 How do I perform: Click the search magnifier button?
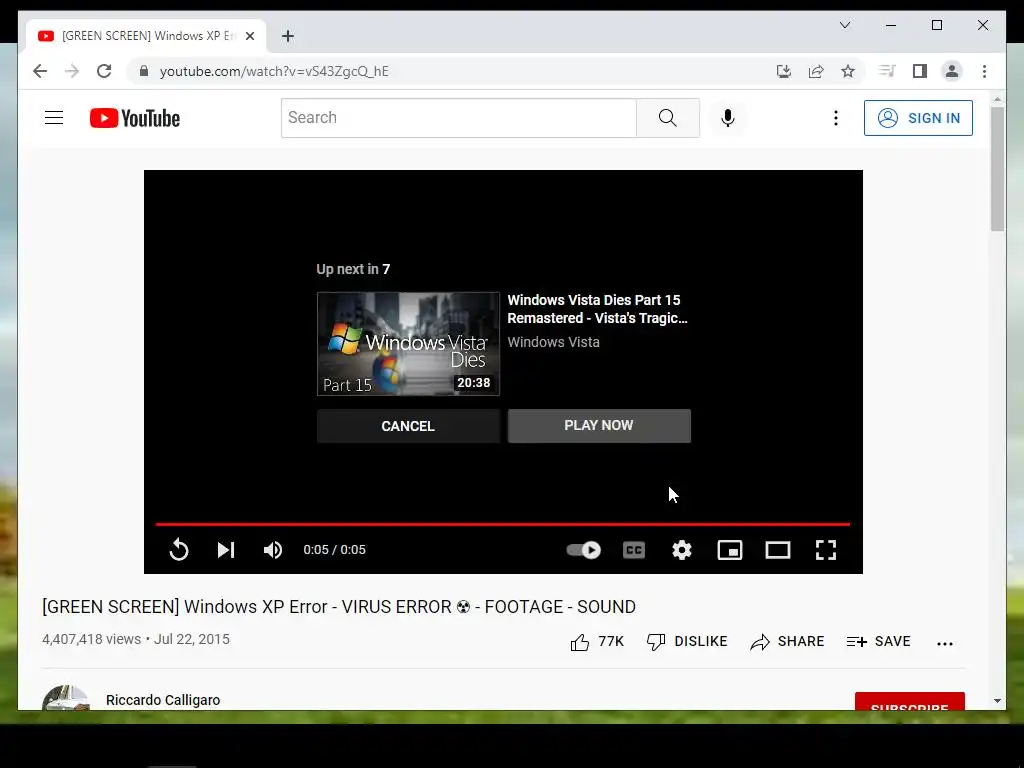click(x=667, y=118)
